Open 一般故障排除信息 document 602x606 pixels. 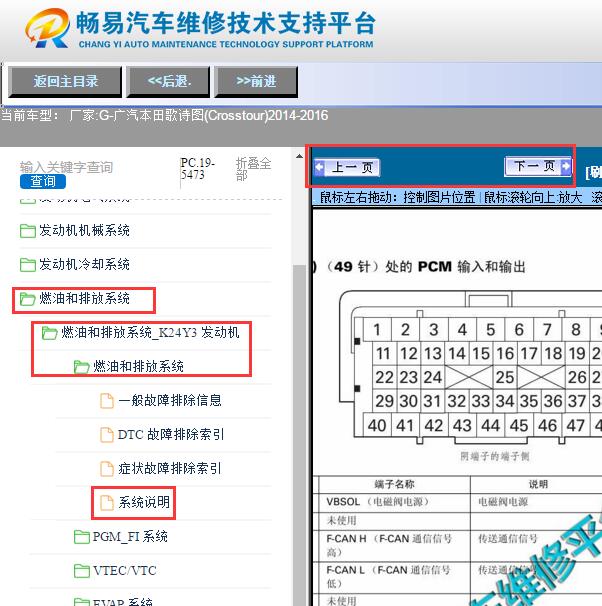[170, 400]
